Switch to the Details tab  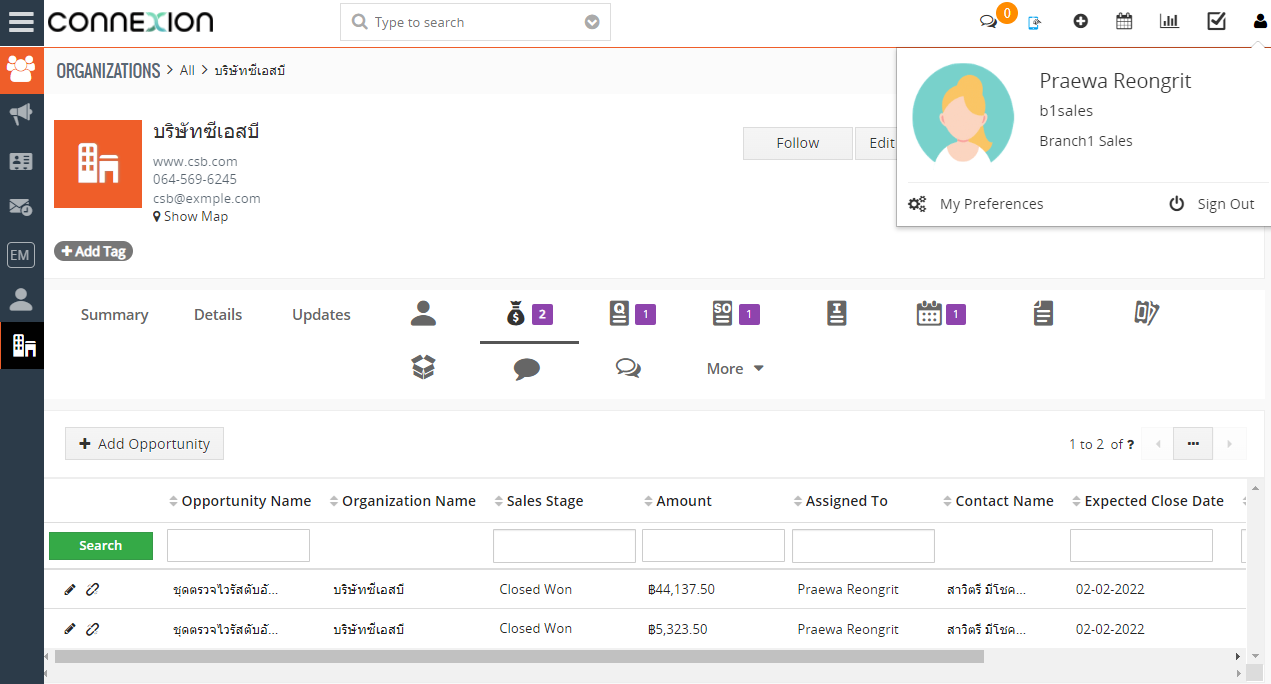(218, 315)
